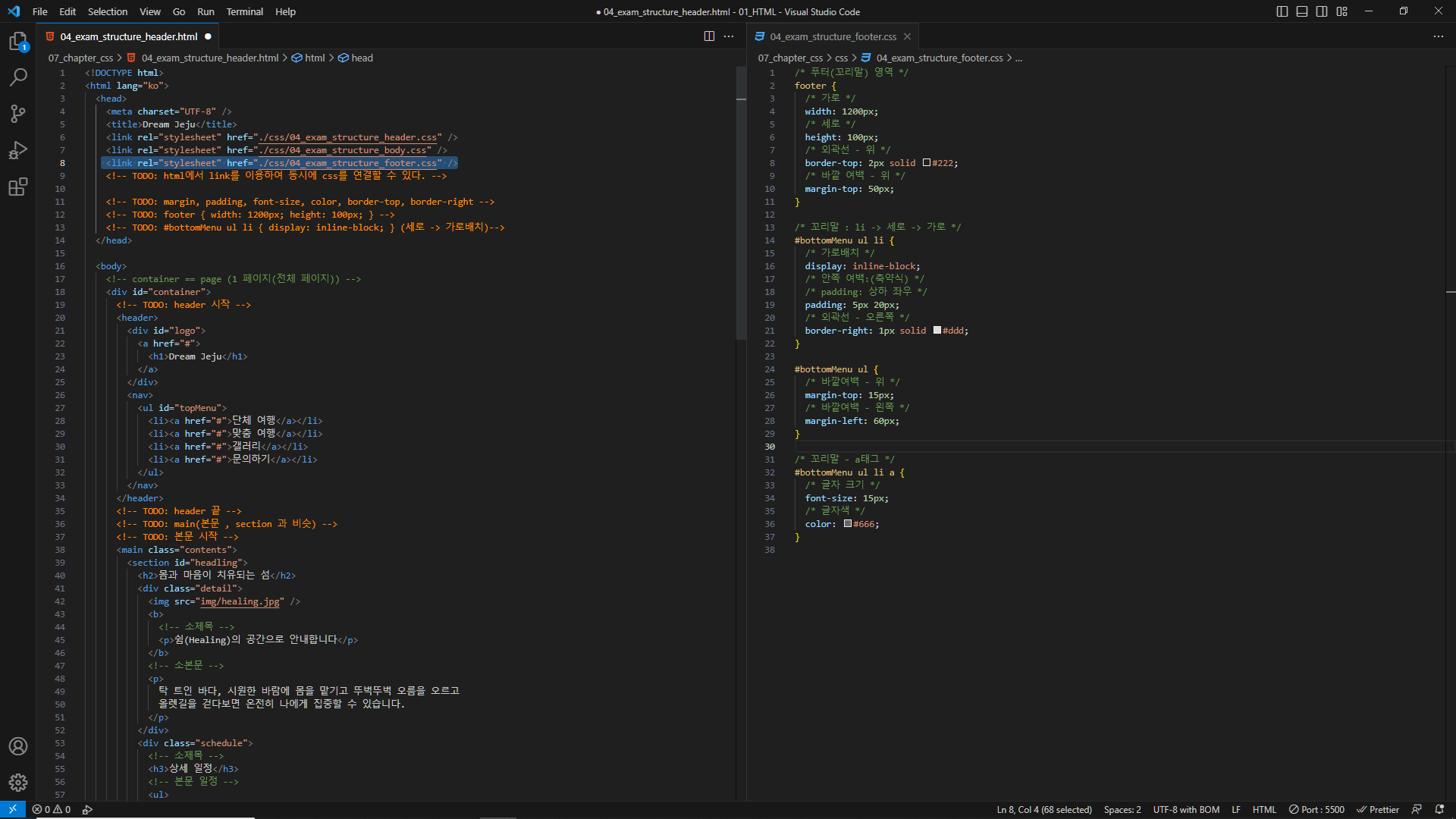Switch to 04_exam_structure_footer.css tab
The height and width of the screenshot is (819, 1456).
click(x=833, y=36)
